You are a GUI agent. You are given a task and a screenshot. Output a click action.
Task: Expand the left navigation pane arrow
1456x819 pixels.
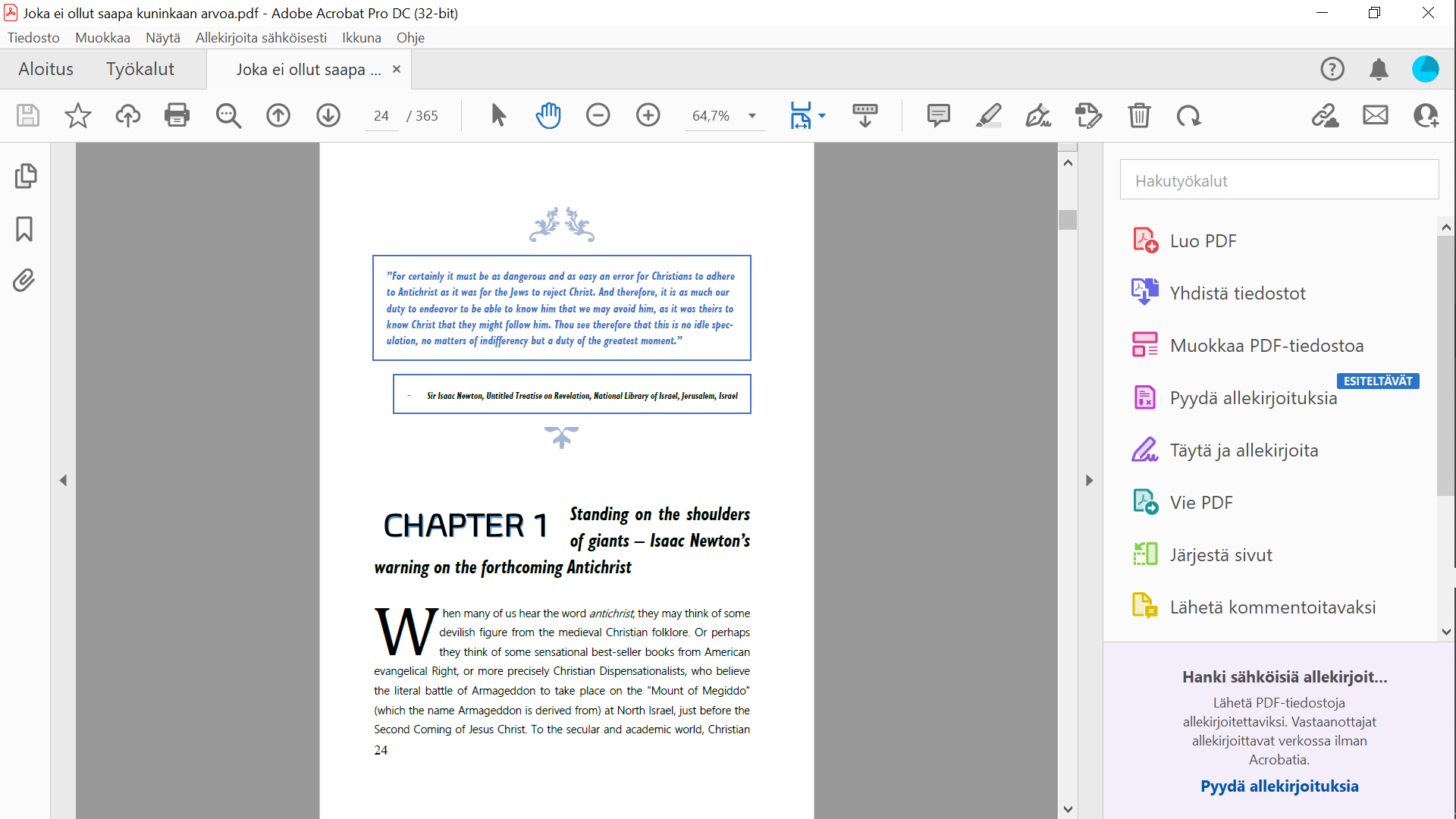63,480
